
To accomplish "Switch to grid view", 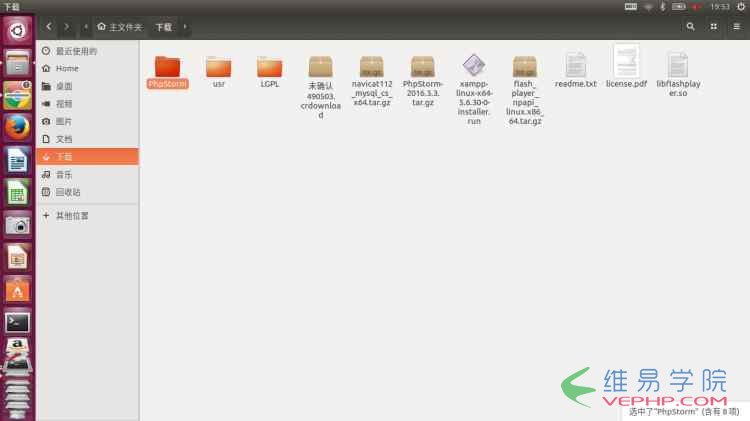I will click(x=714, y=27).
